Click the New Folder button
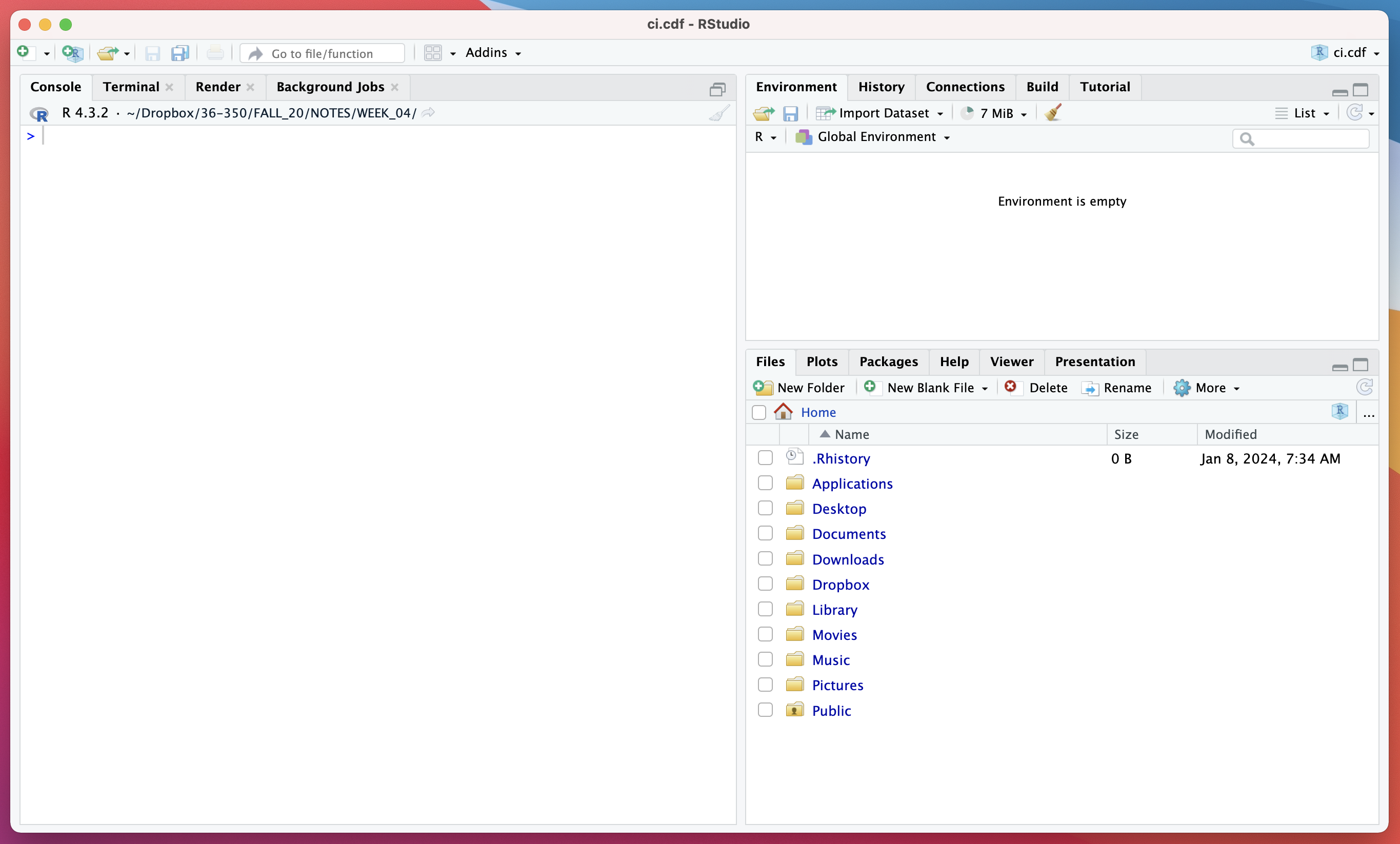This screenshot has height=844, width=1400. [x=799, y=387]
